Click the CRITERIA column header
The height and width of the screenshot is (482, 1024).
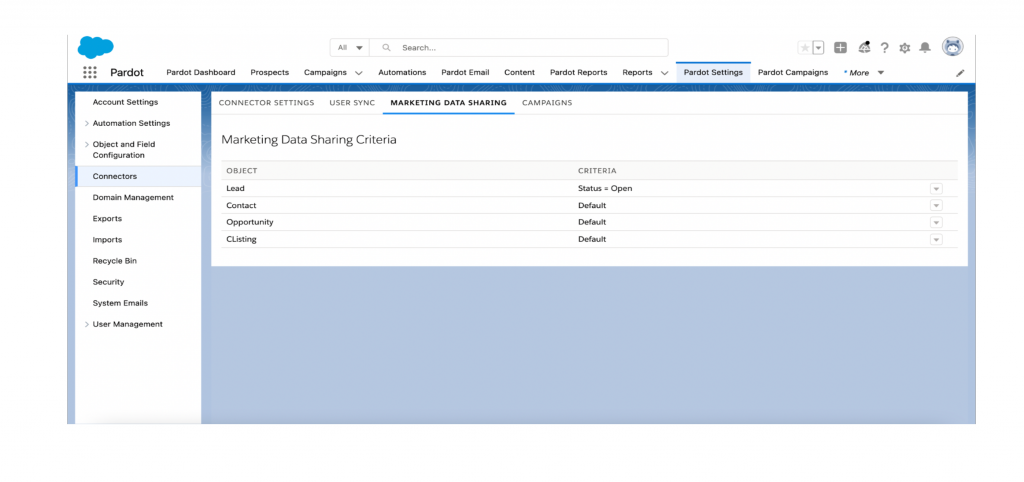597,170
